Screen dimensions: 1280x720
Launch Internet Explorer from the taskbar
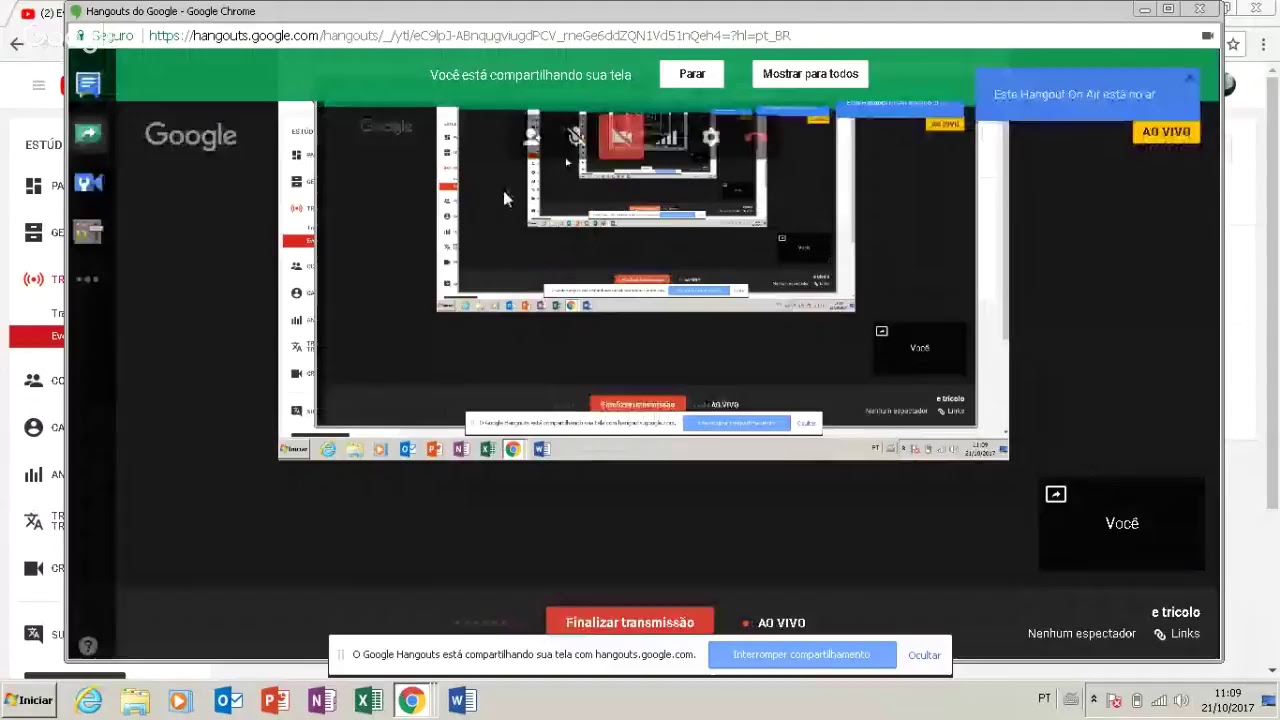[89, 700]
